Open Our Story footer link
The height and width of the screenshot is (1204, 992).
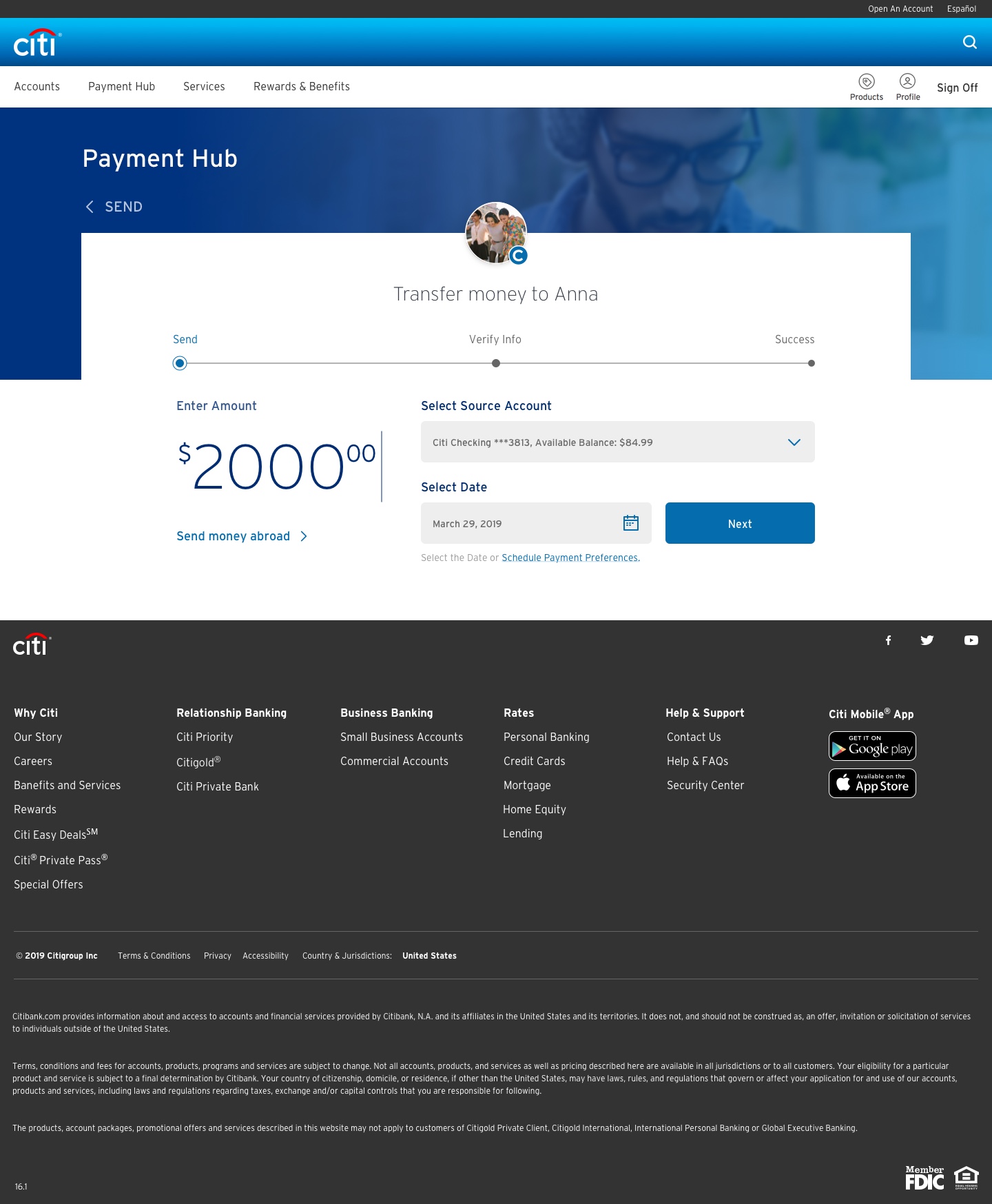pos(38,737)
